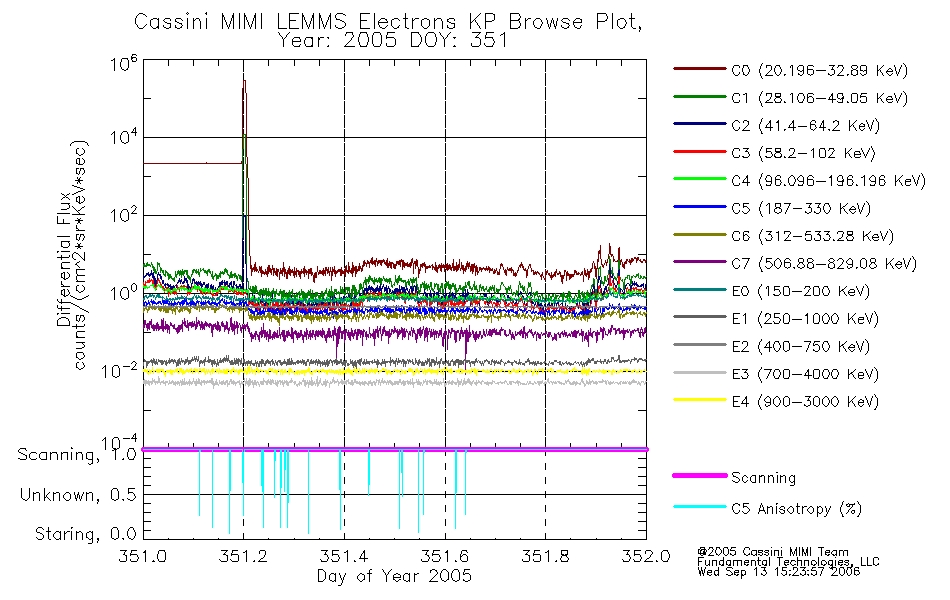
Task: Click the C1 (28.106–49.05 KeV) legend label
Action: tap(819, 98)
